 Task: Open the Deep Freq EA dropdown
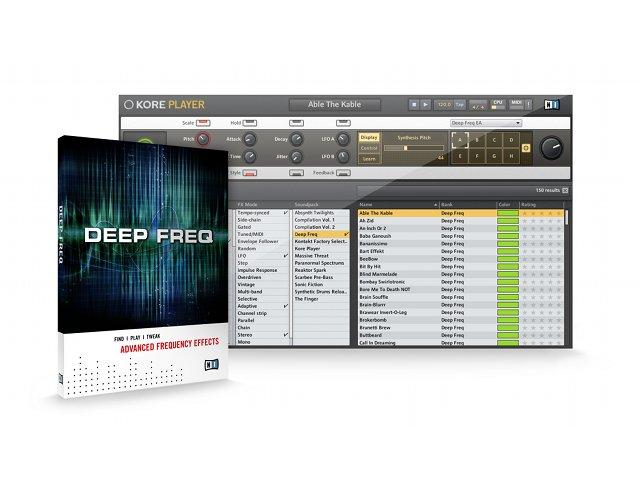coord(486,123)
